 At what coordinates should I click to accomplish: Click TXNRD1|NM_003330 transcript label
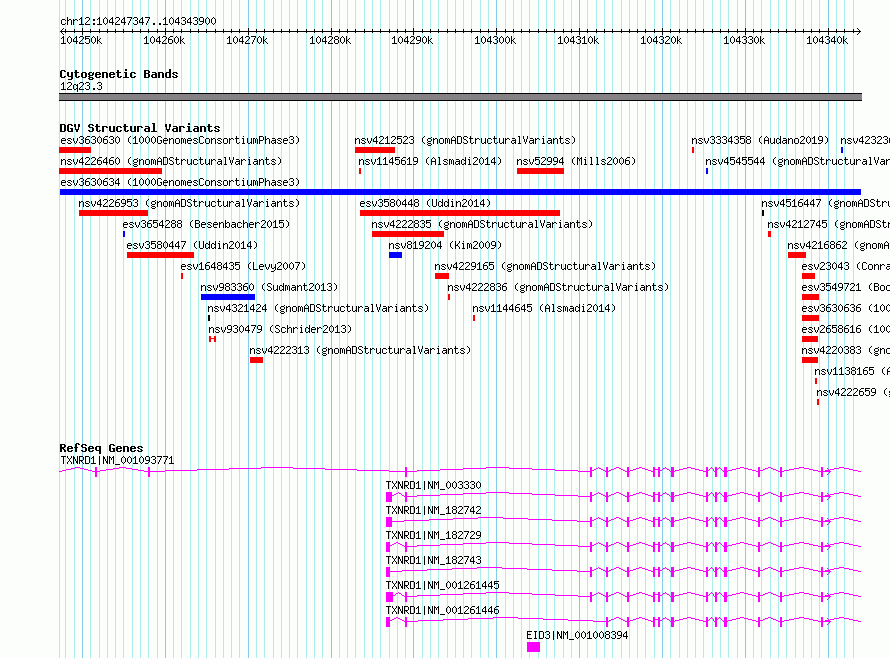pyautogui.click(x=433, y=485)
